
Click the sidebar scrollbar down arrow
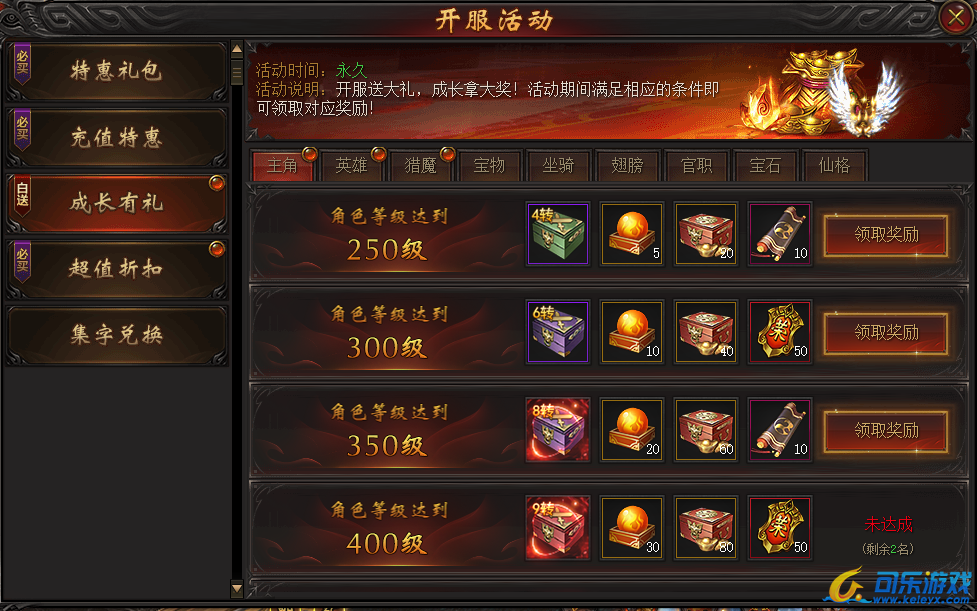coord(237,587)
